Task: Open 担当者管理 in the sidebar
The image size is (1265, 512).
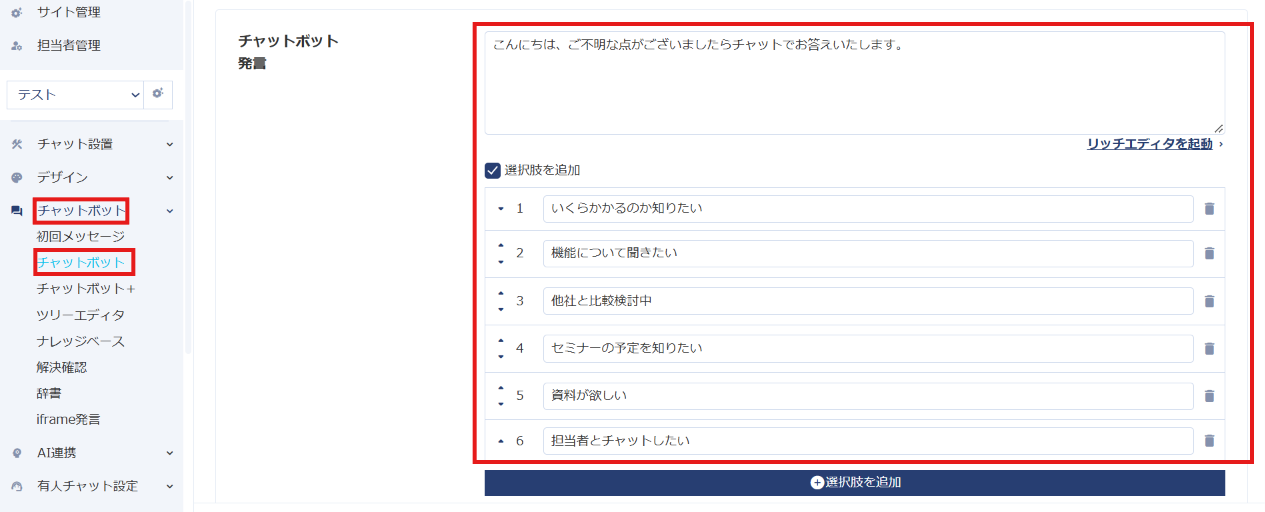Action: (x=69, y=46)
